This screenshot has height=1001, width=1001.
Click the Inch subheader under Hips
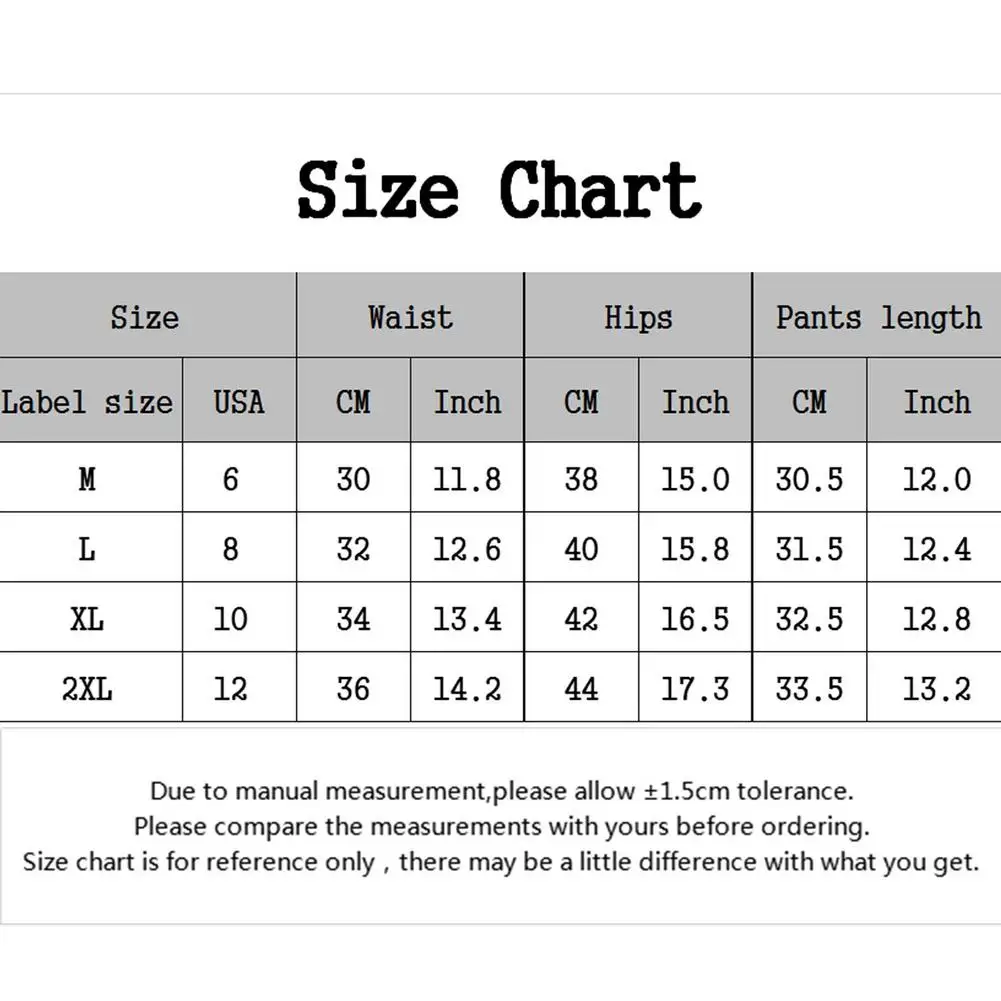(695, 402)
